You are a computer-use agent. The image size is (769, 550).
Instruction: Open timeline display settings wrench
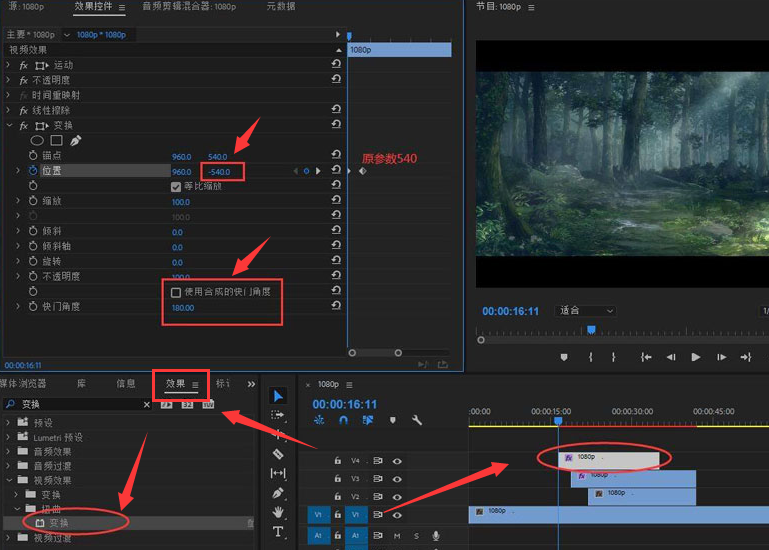tap(417, 420)
